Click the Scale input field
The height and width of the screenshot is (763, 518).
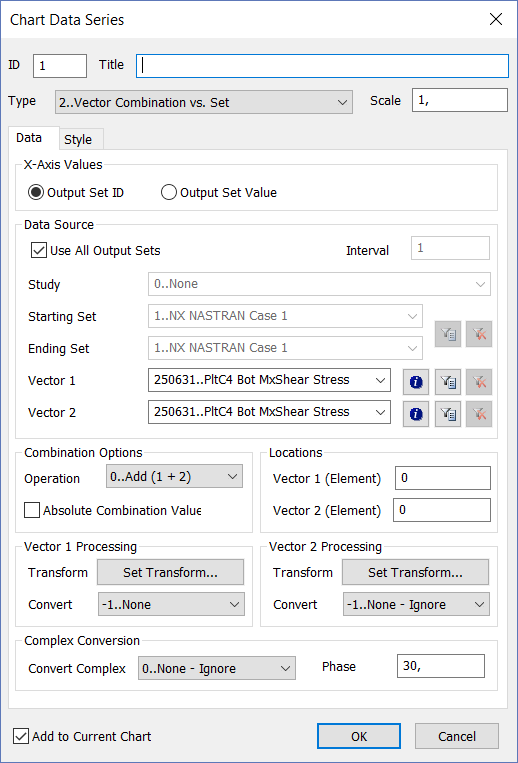tap(460, 100)
